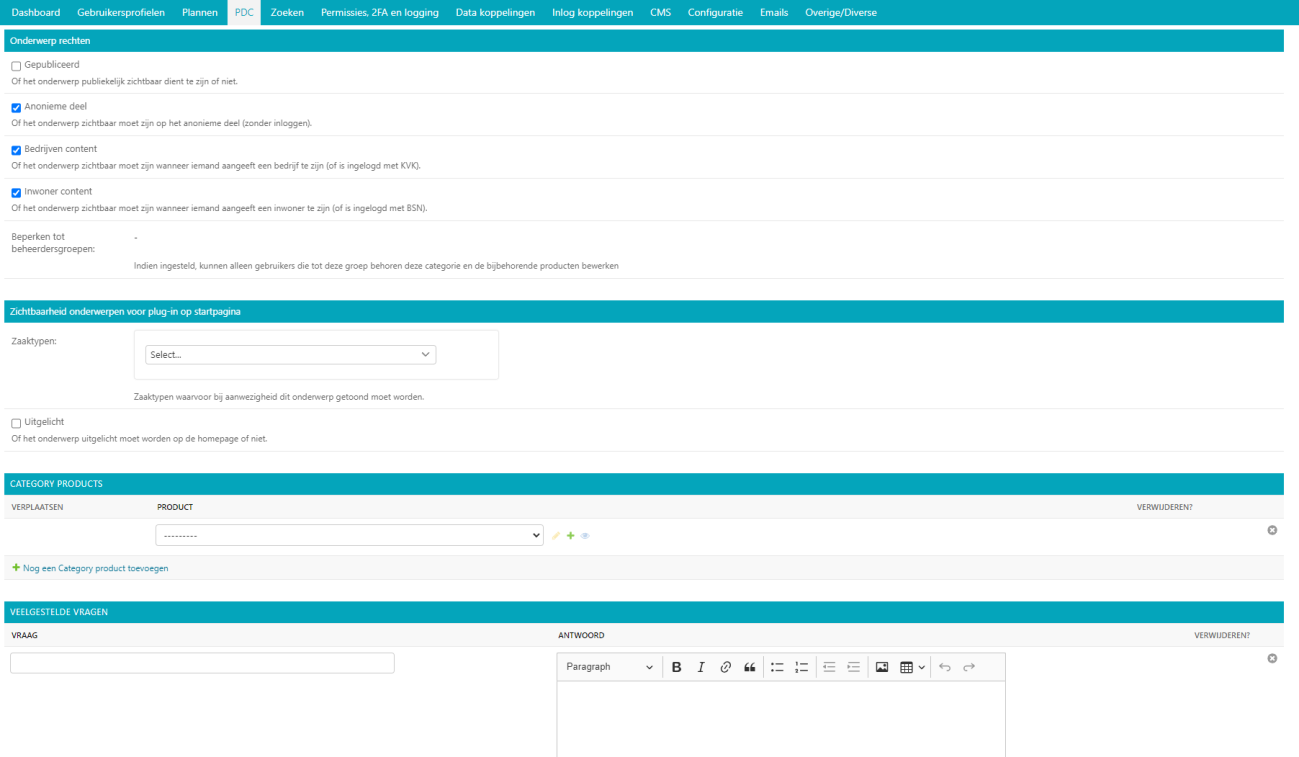
Task: Add new product with green plus icon
Action: tap(571, 536)
